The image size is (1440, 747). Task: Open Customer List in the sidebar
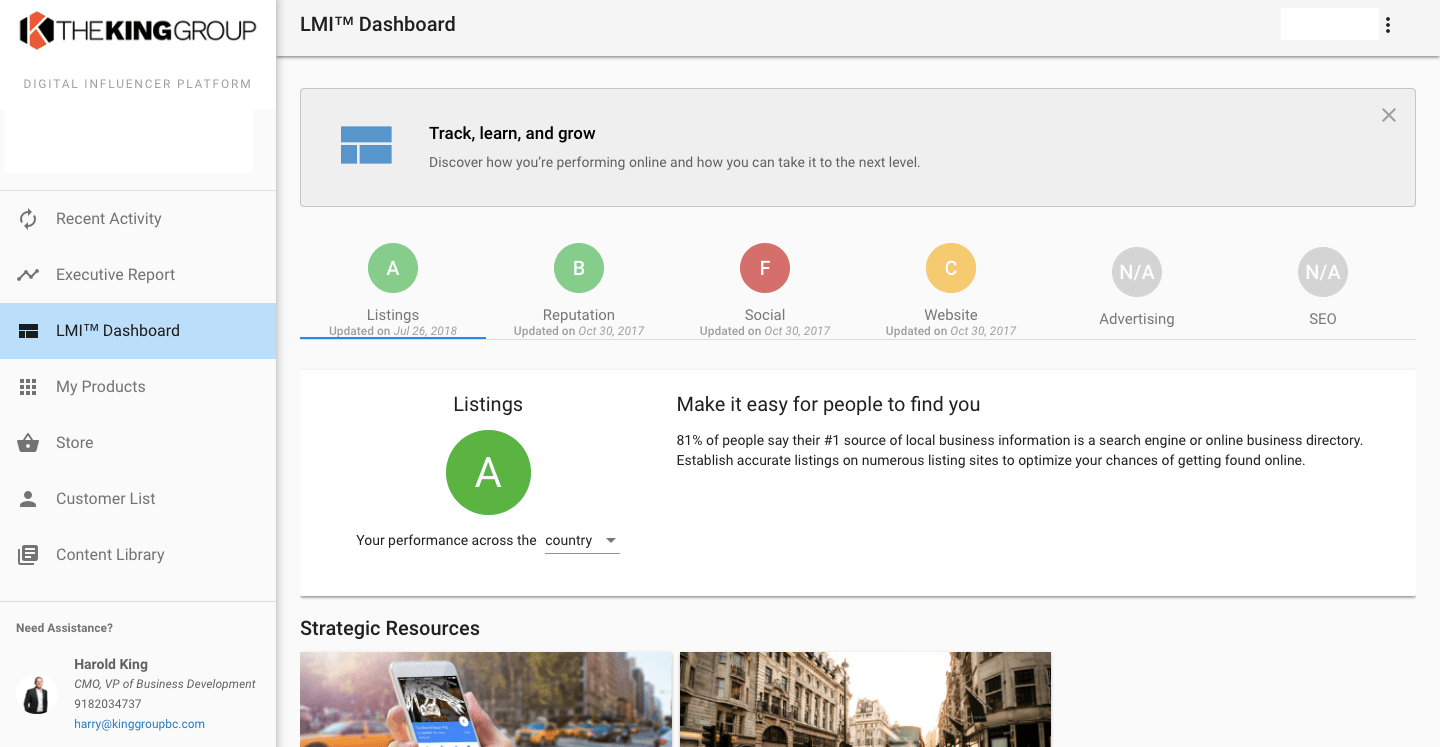(138, 499)
